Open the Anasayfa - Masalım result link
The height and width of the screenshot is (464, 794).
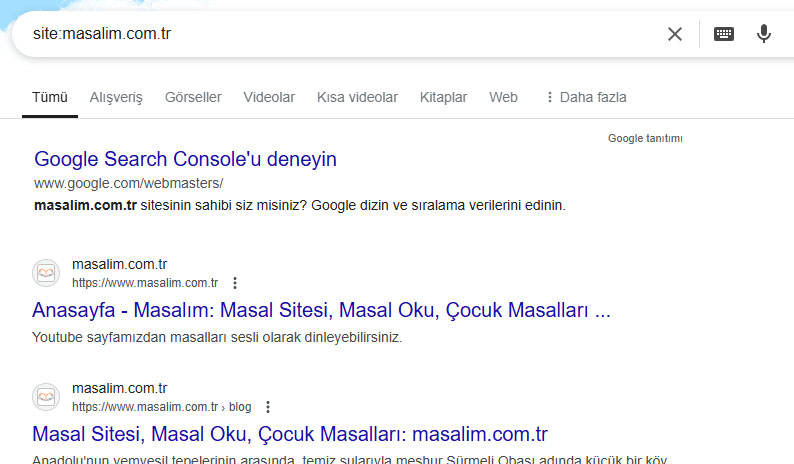coord(321,310)
